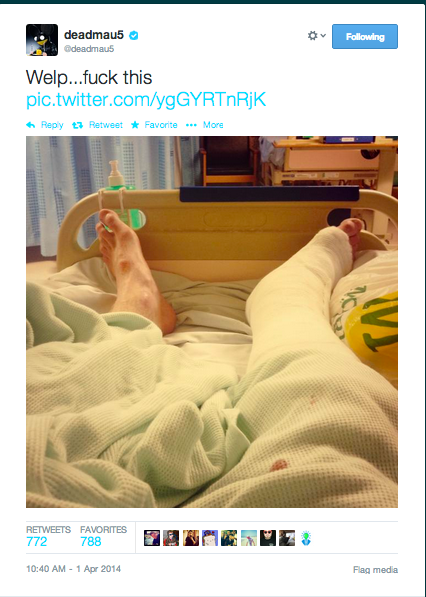Click the green lightbulb avatar icon

306,538
